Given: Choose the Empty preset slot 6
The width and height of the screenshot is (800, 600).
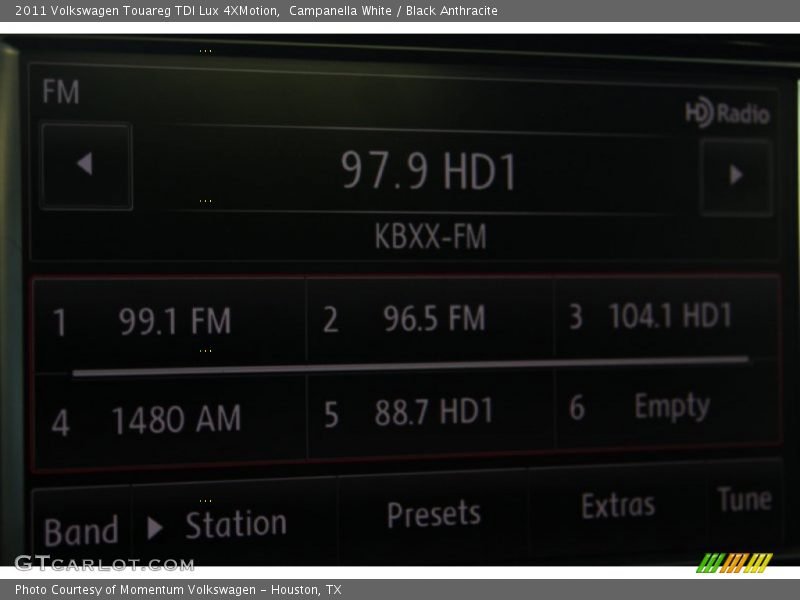Looking at the screenshot, I should [666, 407].
